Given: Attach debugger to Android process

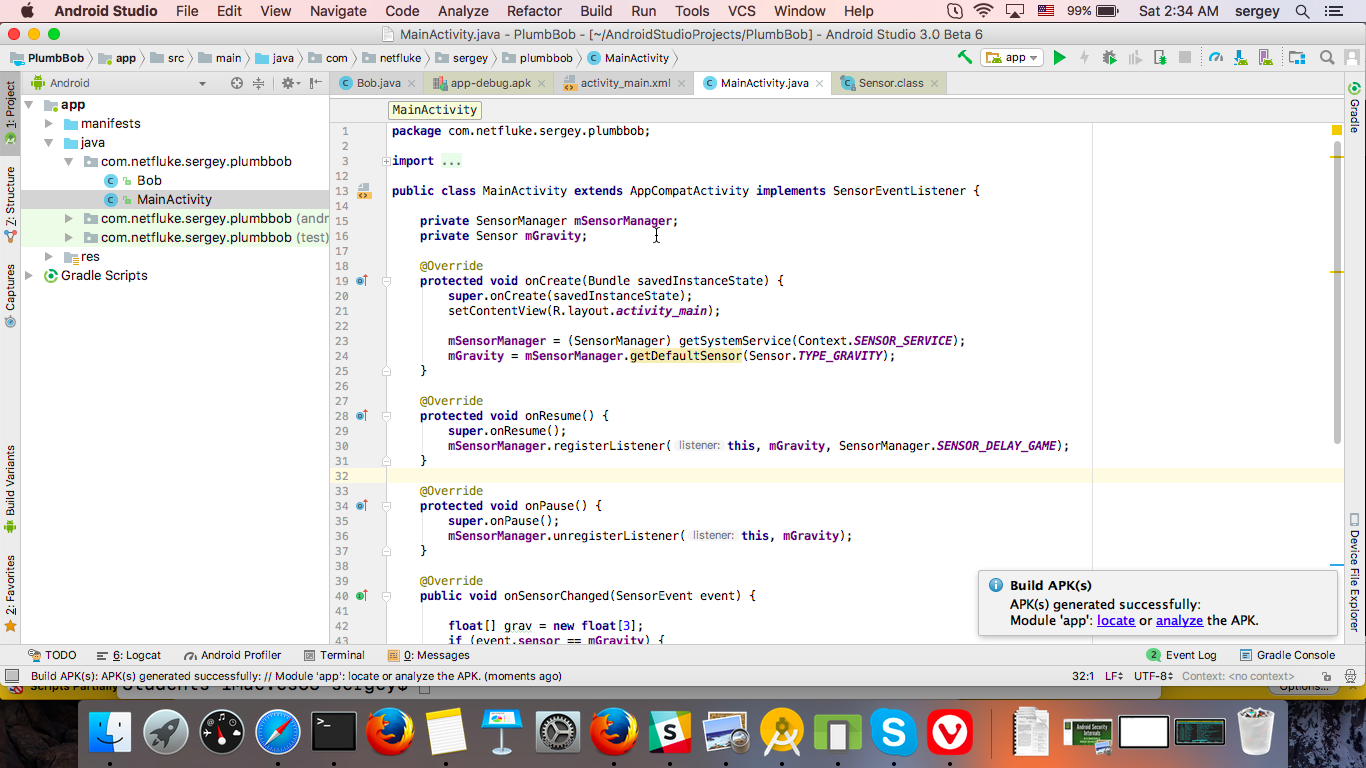Looking at the screenshot, I should pyautogui.click(x=1159, y=58).
